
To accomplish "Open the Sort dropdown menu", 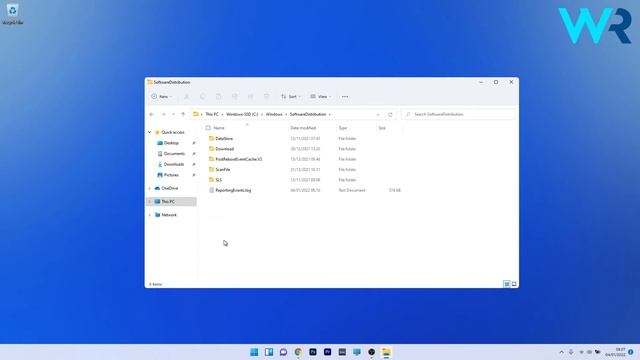I will (x=291, y=97).
